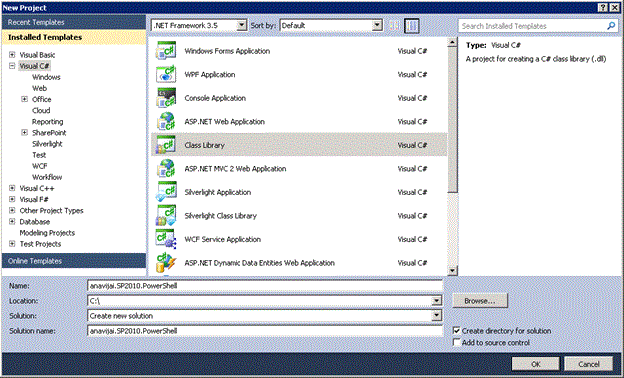Image resolution: width=624 pixels, height=378 pixels.
Task: Select Windows under Visual C#
Action: pos(46,77)
